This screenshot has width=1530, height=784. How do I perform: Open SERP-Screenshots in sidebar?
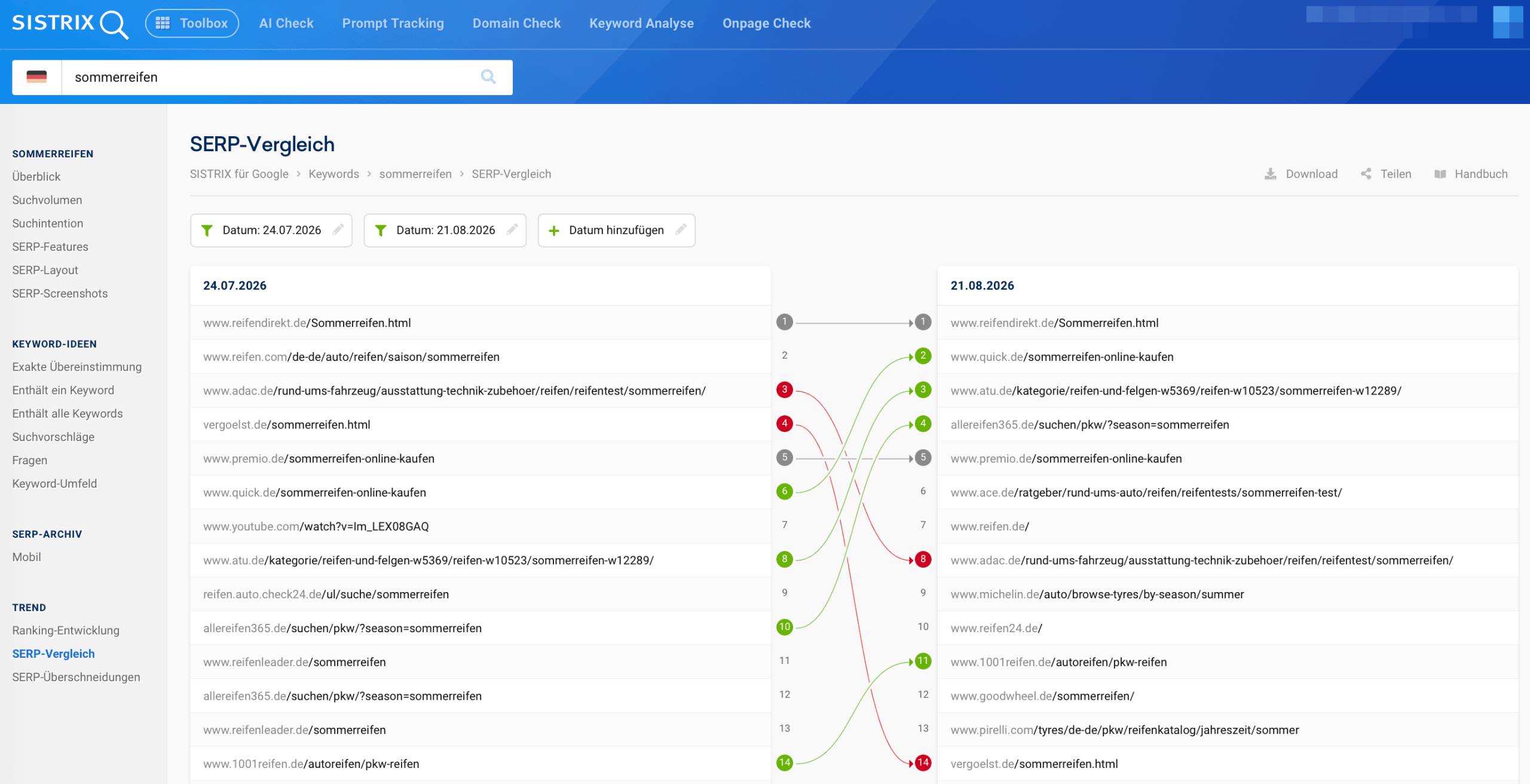click(x=60, y=293)
